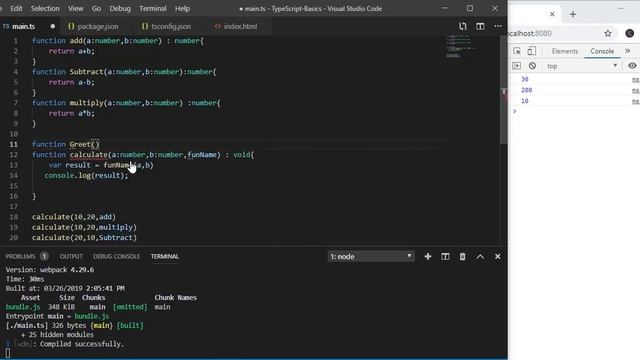
Task: Open the Edit menu
Action: pyautogui.click(x=16, y=8)
